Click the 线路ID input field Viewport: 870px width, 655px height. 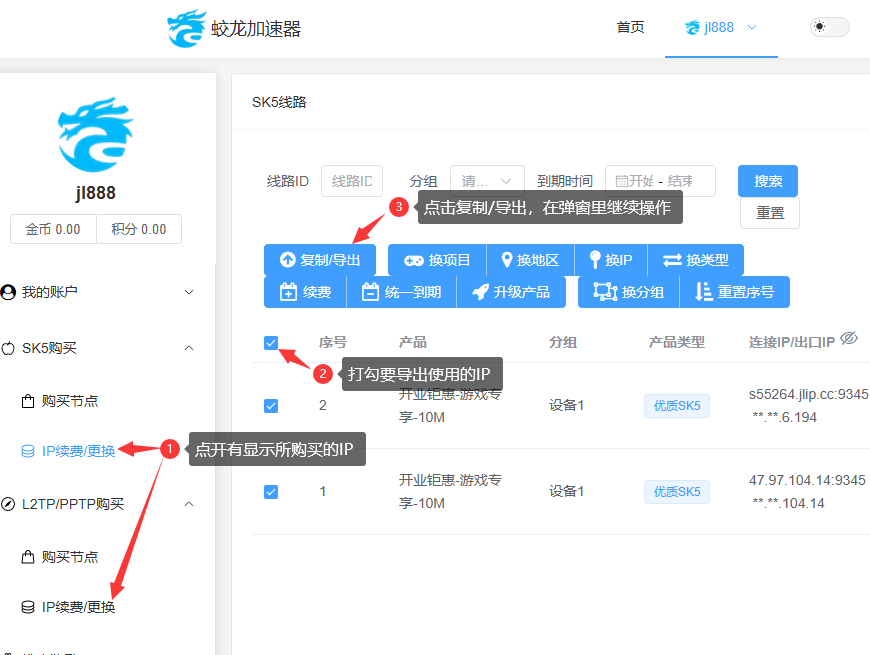tap(351, 181)
